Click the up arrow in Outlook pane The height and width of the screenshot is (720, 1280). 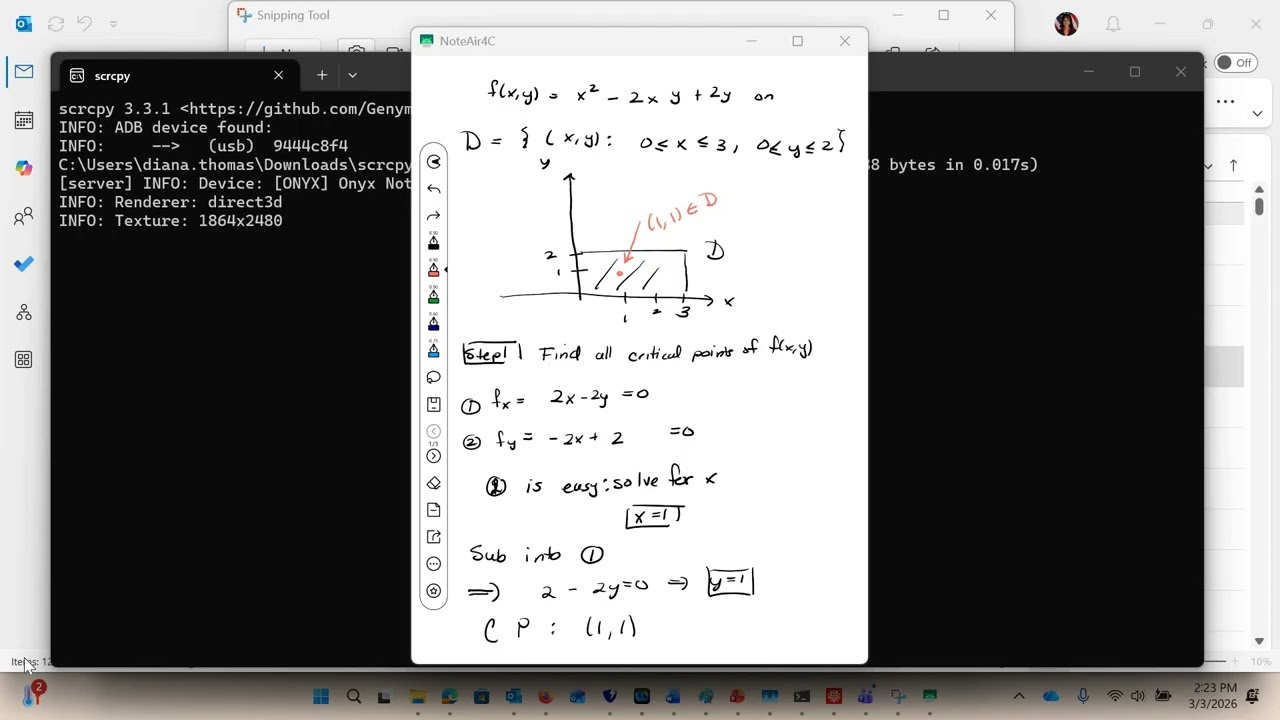click(1233, 165)
